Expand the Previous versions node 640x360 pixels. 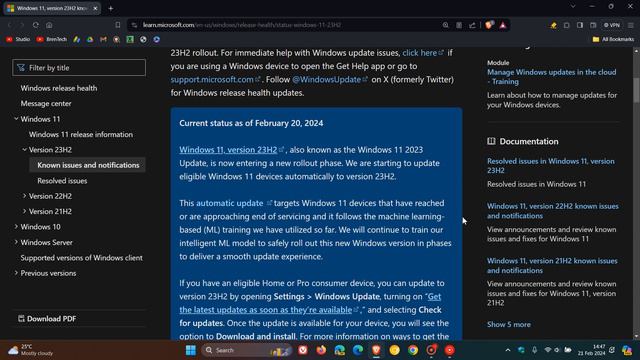[x=16, y=273]
